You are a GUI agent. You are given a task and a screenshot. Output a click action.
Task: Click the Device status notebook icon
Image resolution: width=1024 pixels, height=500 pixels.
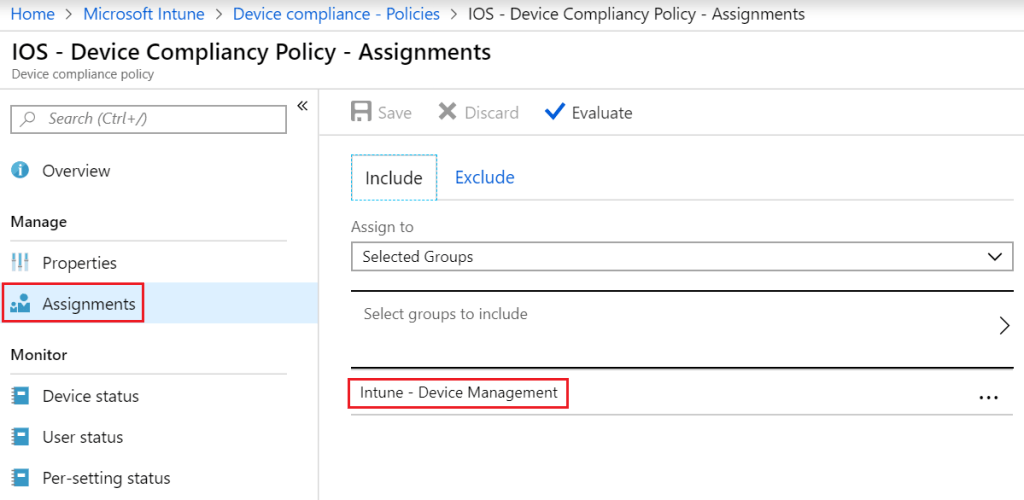pos(20,396)
